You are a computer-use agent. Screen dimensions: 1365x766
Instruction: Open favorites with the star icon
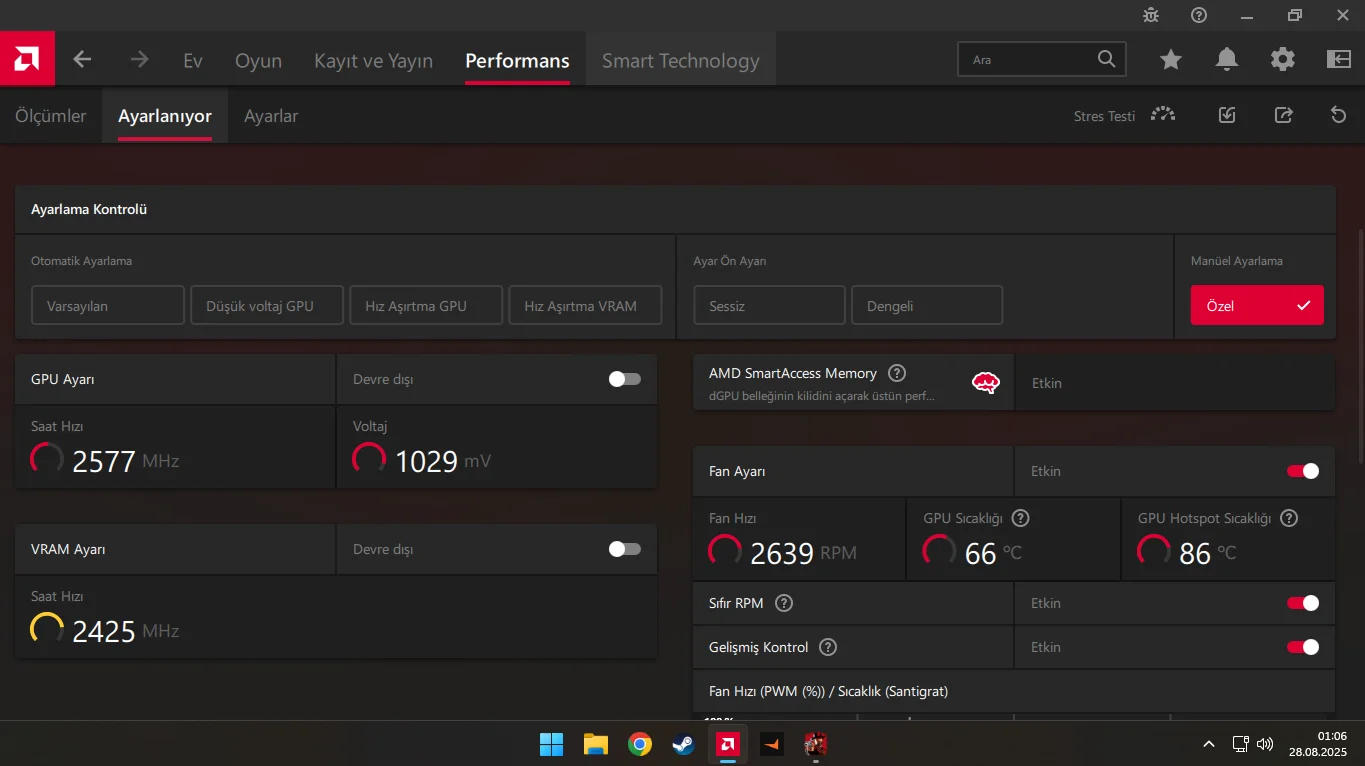click(x=1171, y=60)
